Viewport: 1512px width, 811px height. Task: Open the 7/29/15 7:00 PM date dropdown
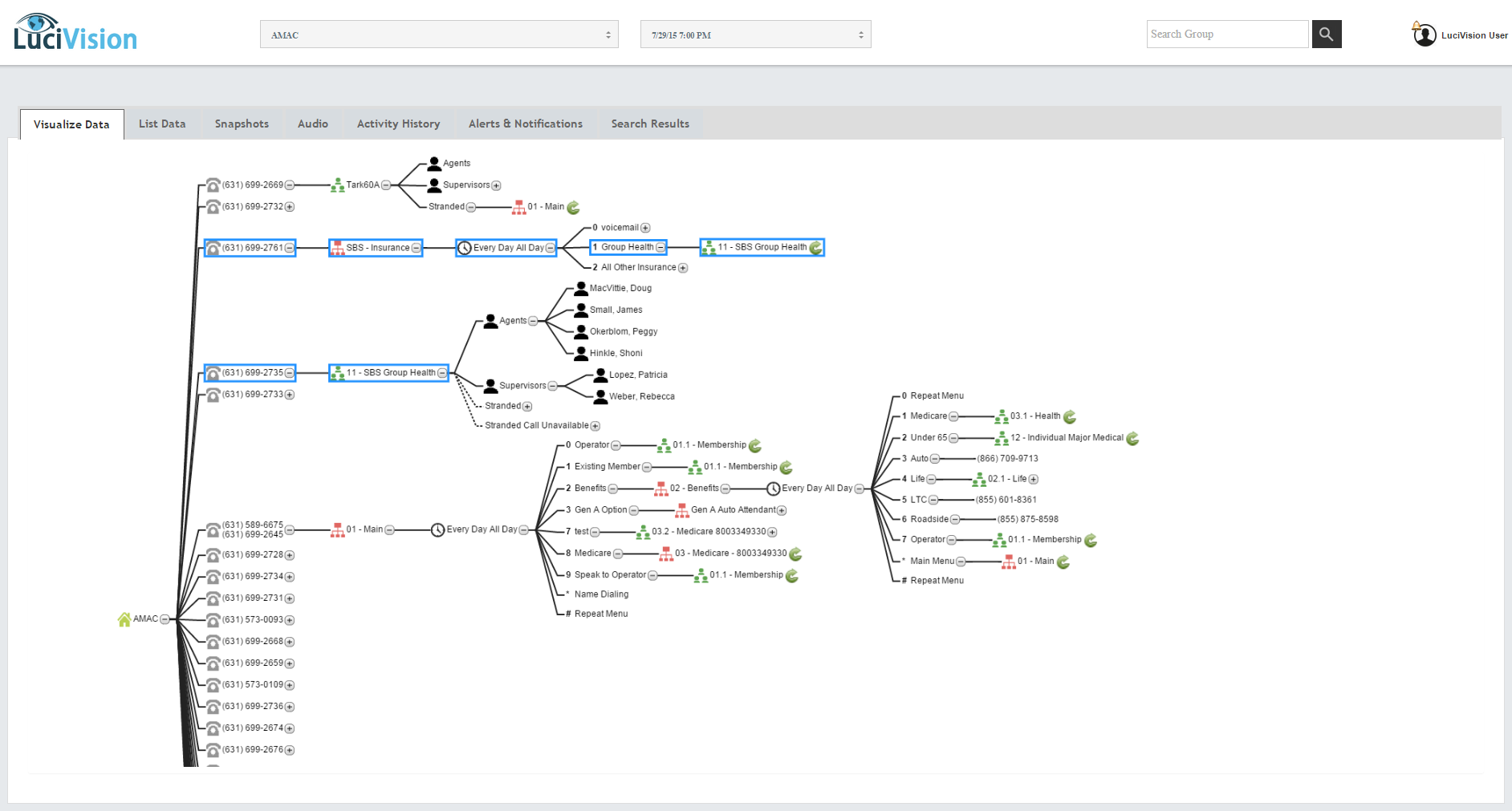(756, 34)
